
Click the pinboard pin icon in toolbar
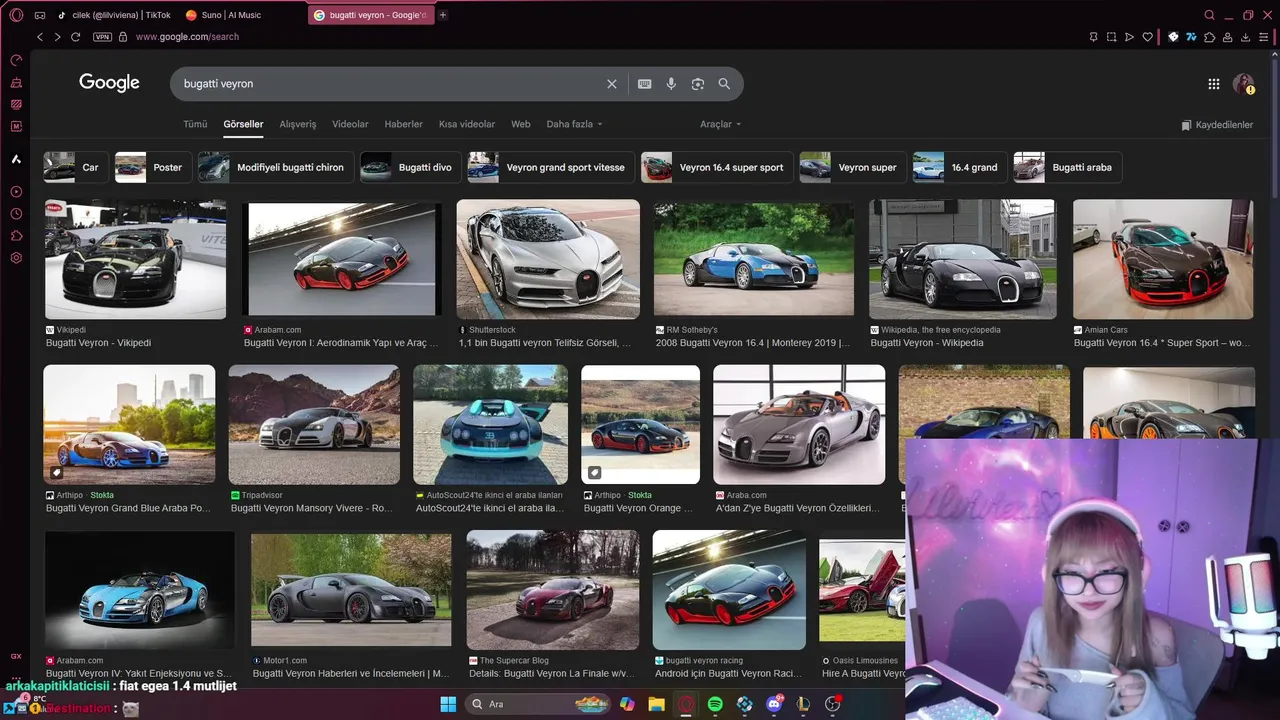1093,37
